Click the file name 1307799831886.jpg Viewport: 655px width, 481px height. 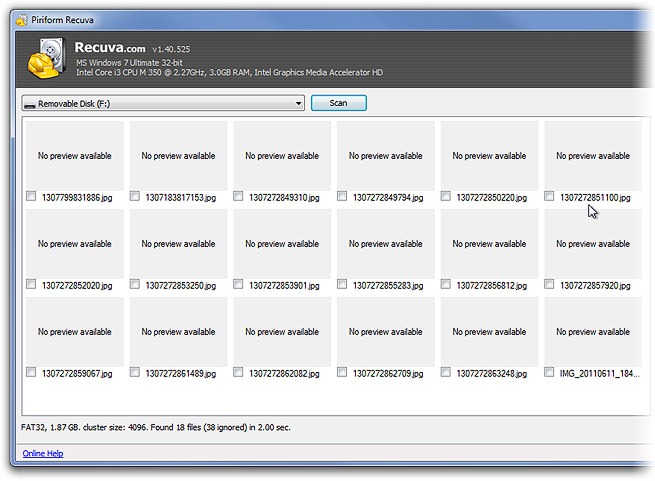(x=77, y=198)
